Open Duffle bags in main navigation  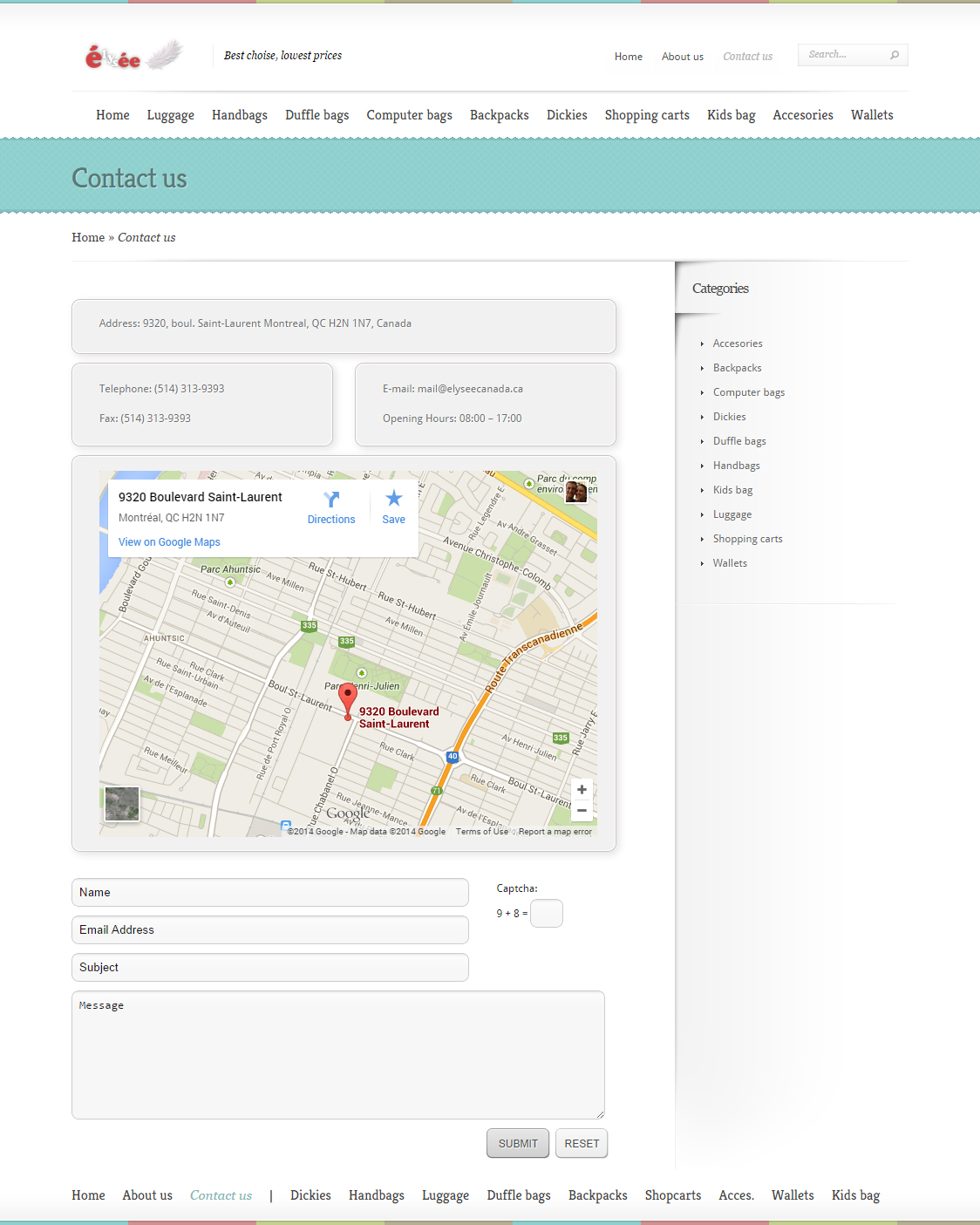[x=317, y=115]
